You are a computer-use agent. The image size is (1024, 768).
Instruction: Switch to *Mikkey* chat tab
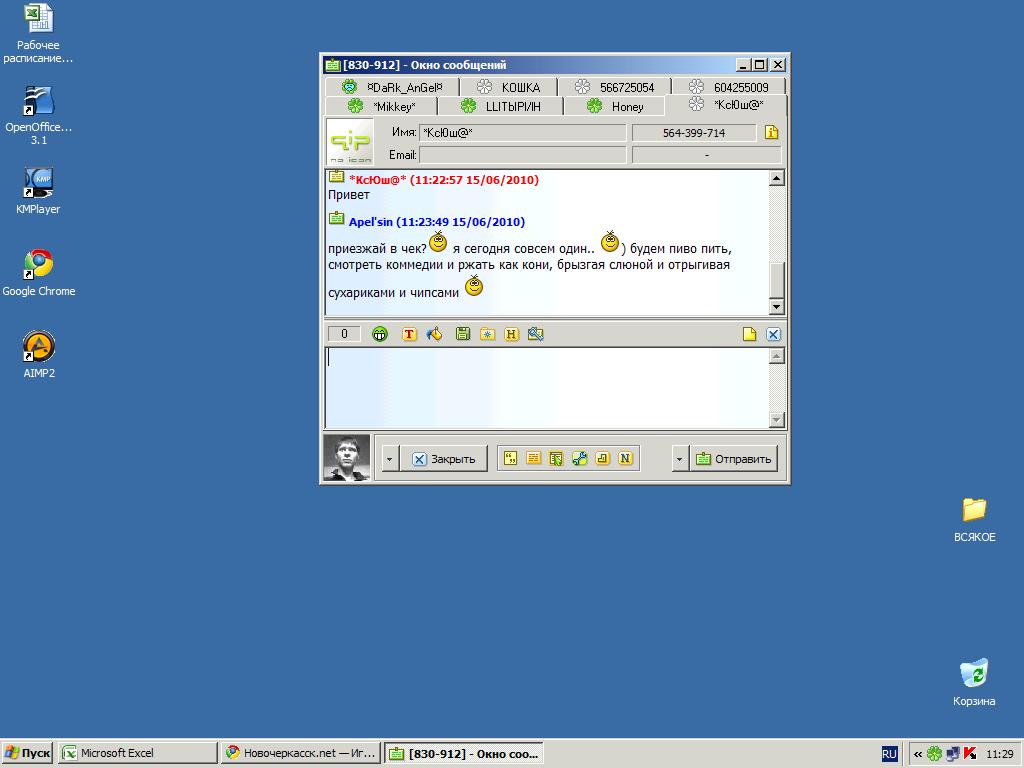click(381, 106)
